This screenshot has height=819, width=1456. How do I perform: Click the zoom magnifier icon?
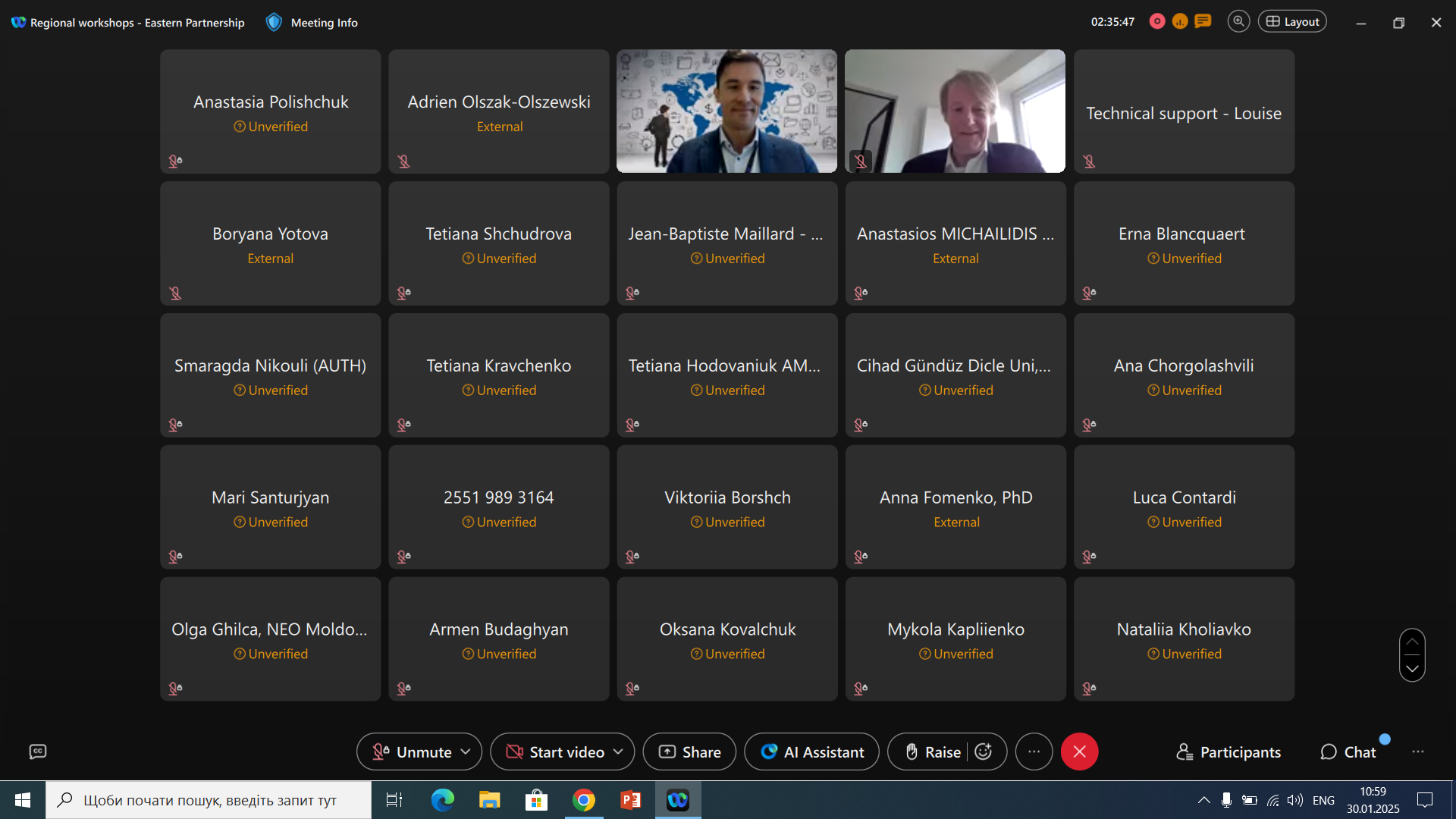(x=1238, y=21)
